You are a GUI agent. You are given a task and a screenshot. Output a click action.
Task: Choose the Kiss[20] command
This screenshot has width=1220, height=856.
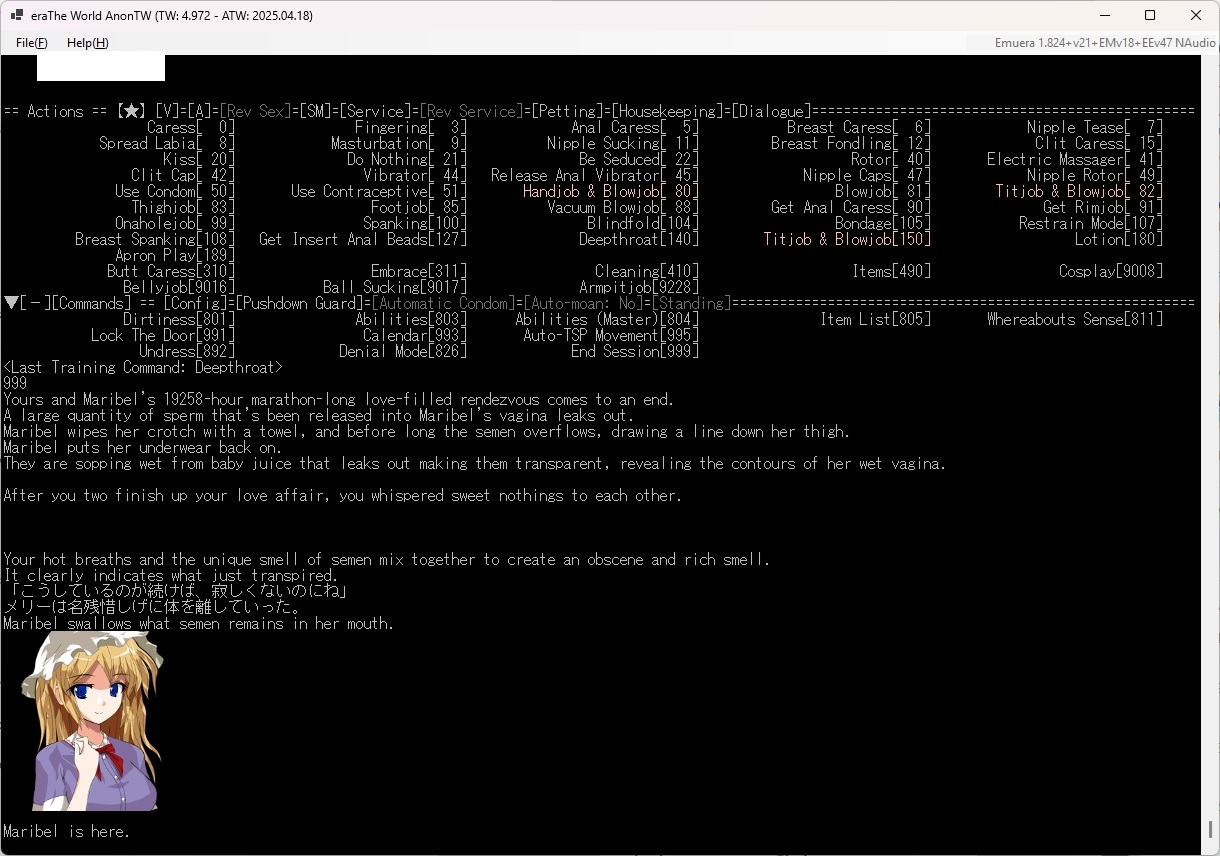coord(199,159)
